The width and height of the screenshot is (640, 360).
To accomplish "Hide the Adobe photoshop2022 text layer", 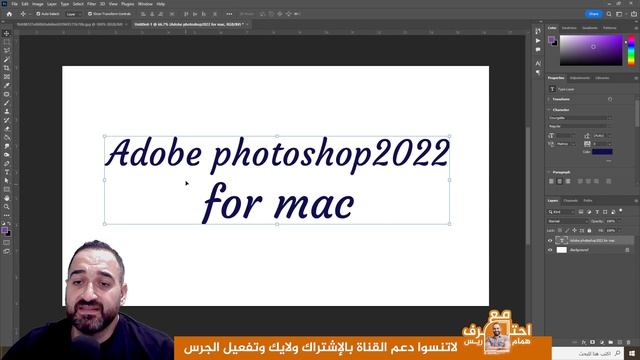I will (x=550, y=240).
